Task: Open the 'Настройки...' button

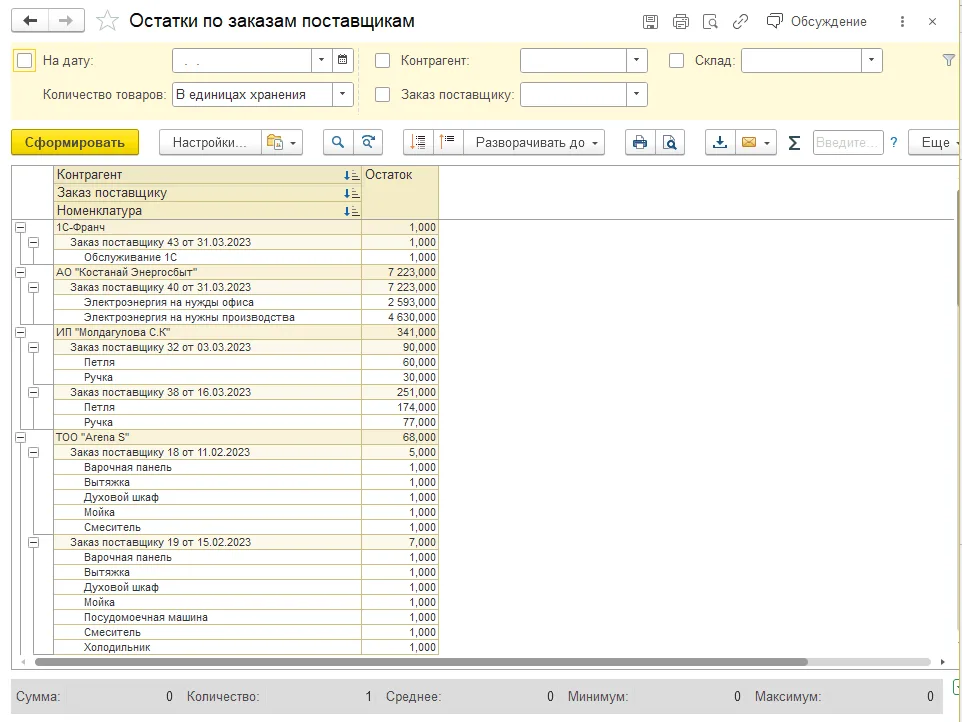Action: coord(210,142)
